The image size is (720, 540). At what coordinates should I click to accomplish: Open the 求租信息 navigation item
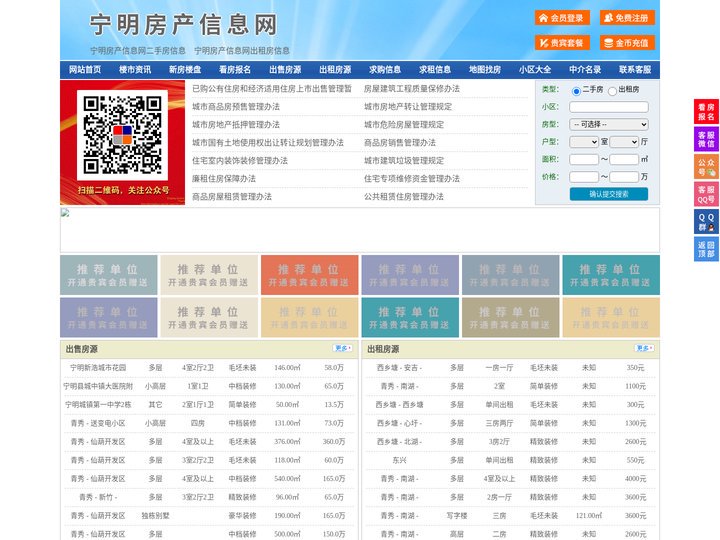435,70
